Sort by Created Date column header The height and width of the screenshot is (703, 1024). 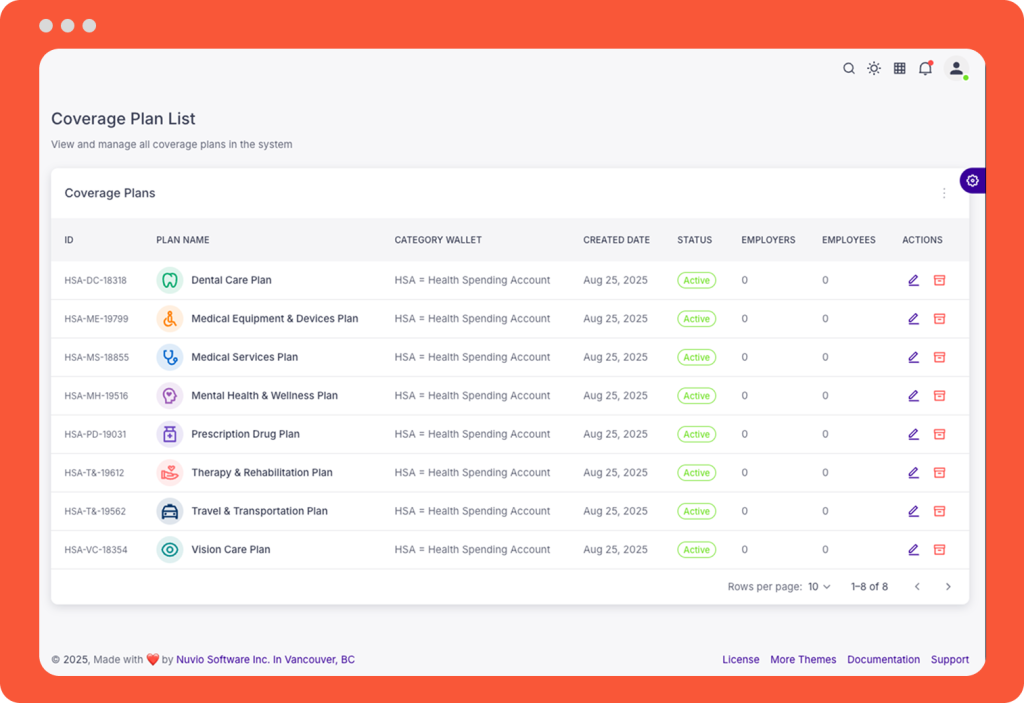[x=616, y=240]
